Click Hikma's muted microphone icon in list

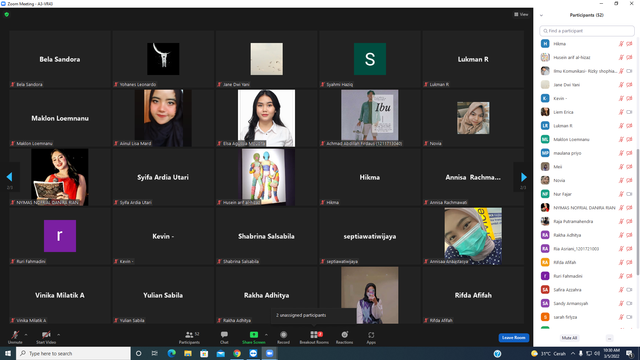point(621,44)
